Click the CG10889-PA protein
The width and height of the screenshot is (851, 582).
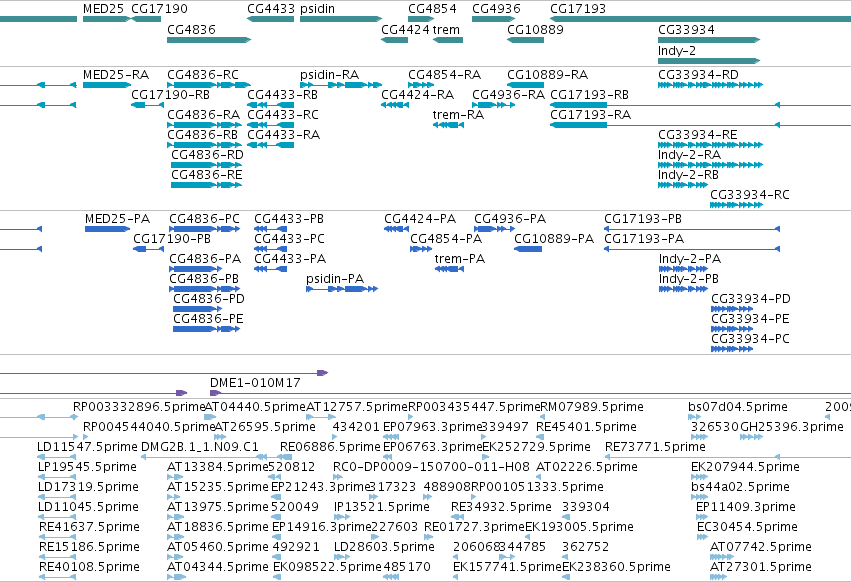click(x=554, y=239)
